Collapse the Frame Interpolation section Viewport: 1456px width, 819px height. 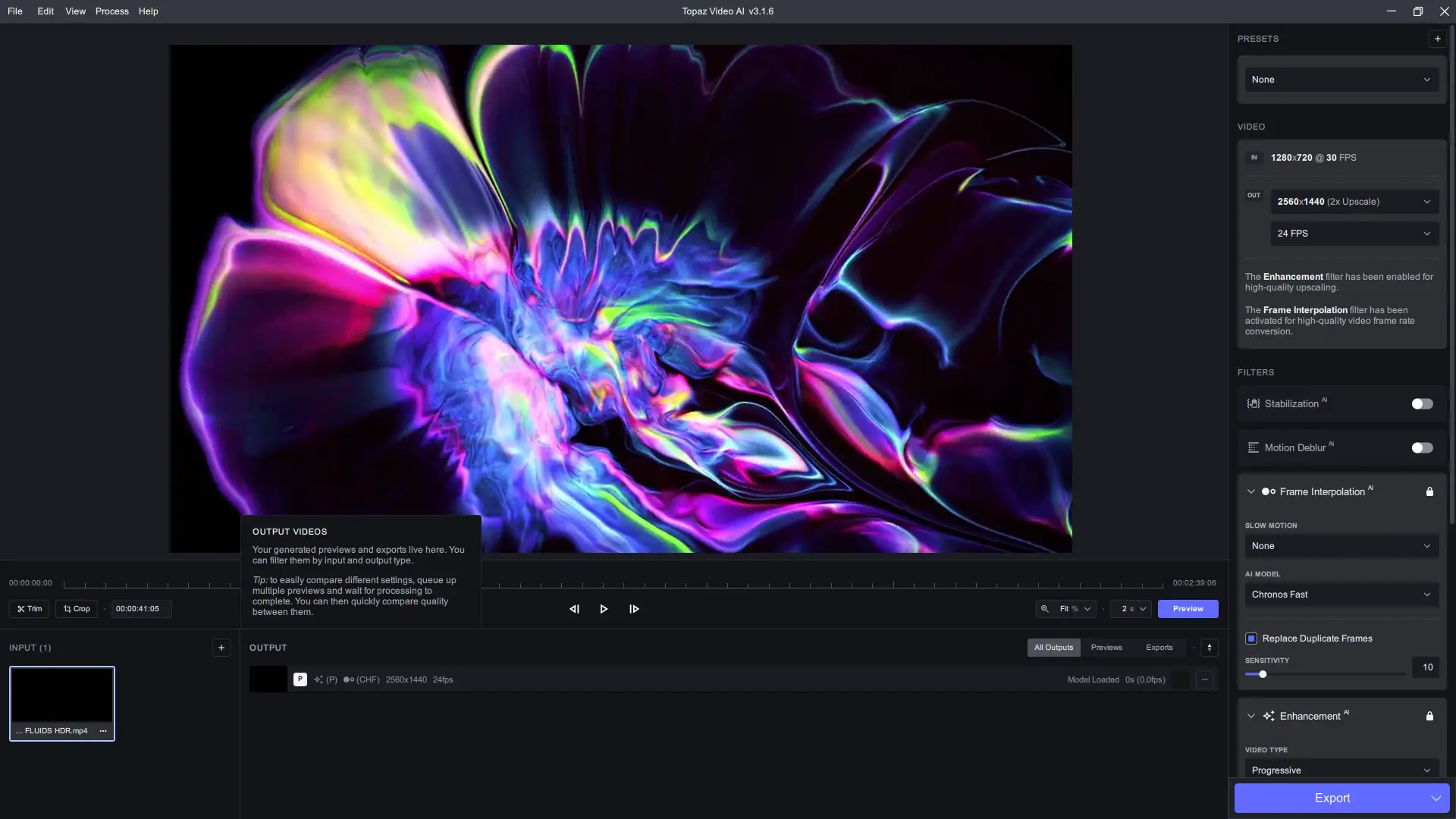click(x=1251, y=491)
